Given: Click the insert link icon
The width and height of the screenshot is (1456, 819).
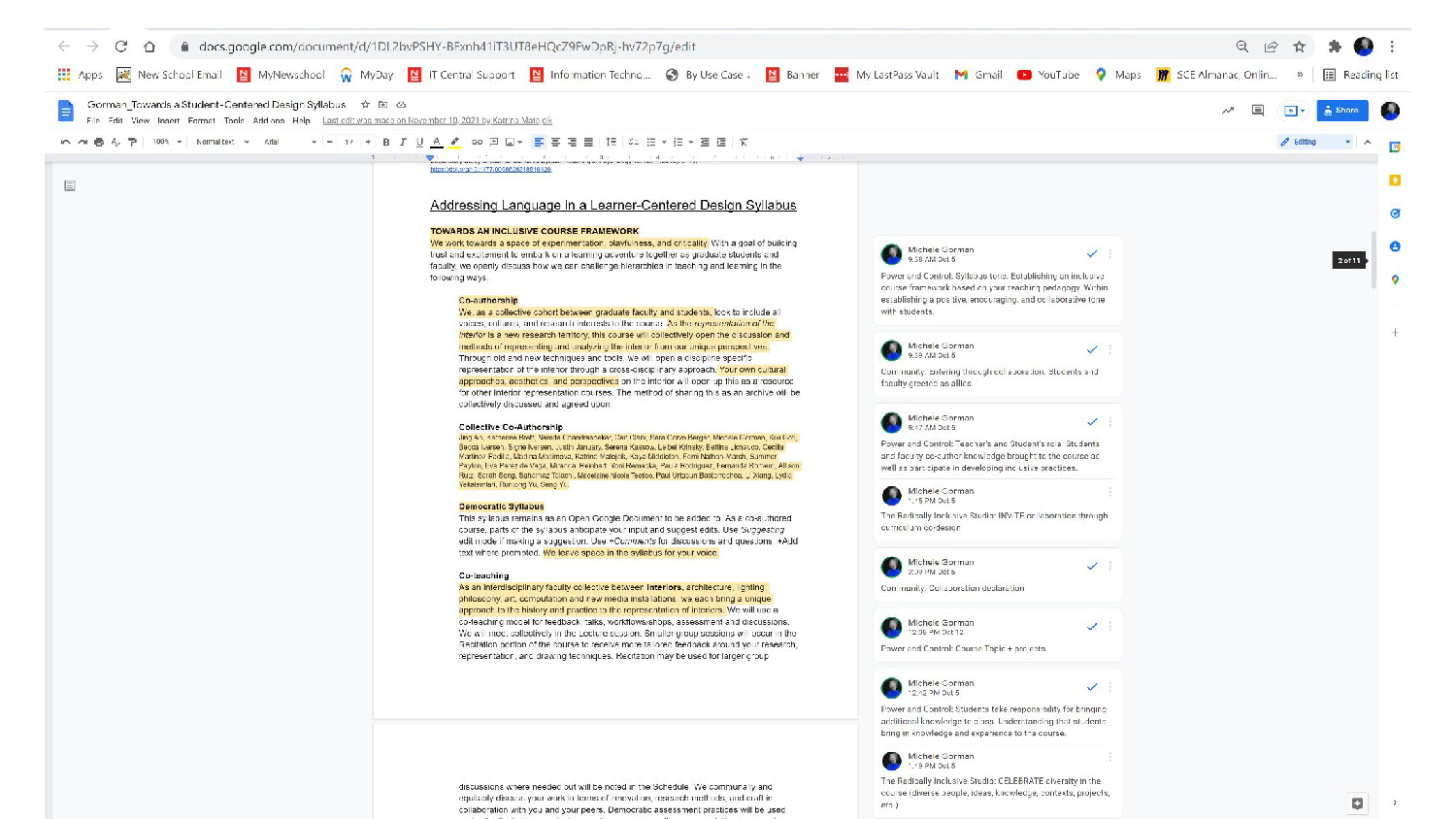Looking at the screenshot, I should 477,142.
